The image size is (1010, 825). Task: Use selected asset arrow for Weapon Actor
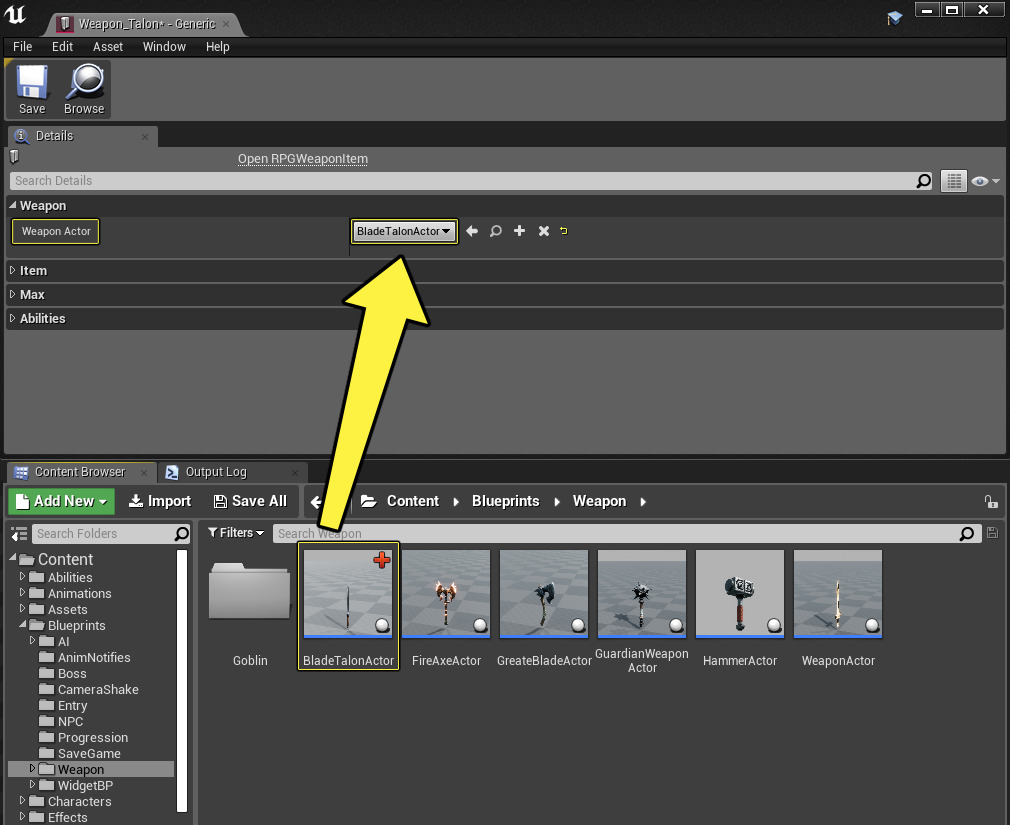pos(472,231)
